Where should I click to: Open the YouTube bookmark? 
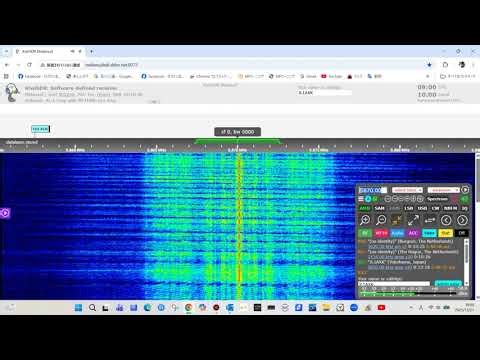(332, 76)
